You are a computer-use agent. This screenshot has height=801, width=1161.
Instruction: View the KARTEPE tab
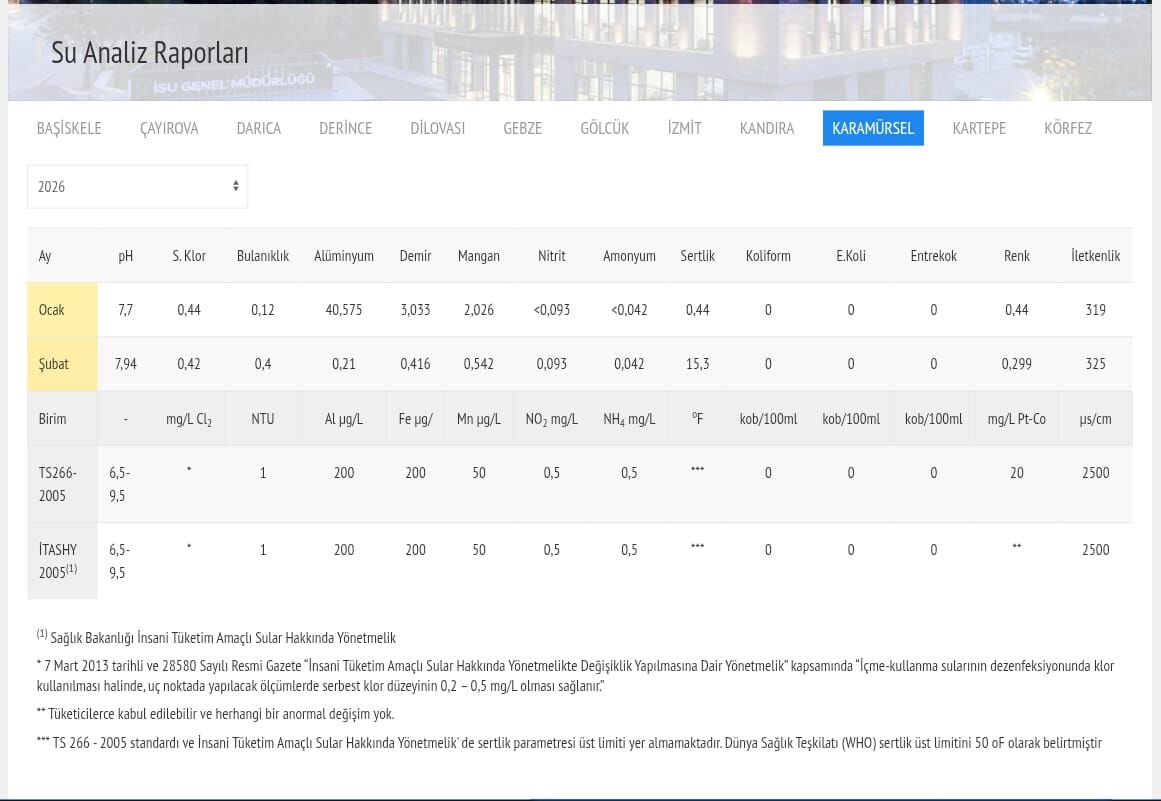tap(978, 128)
